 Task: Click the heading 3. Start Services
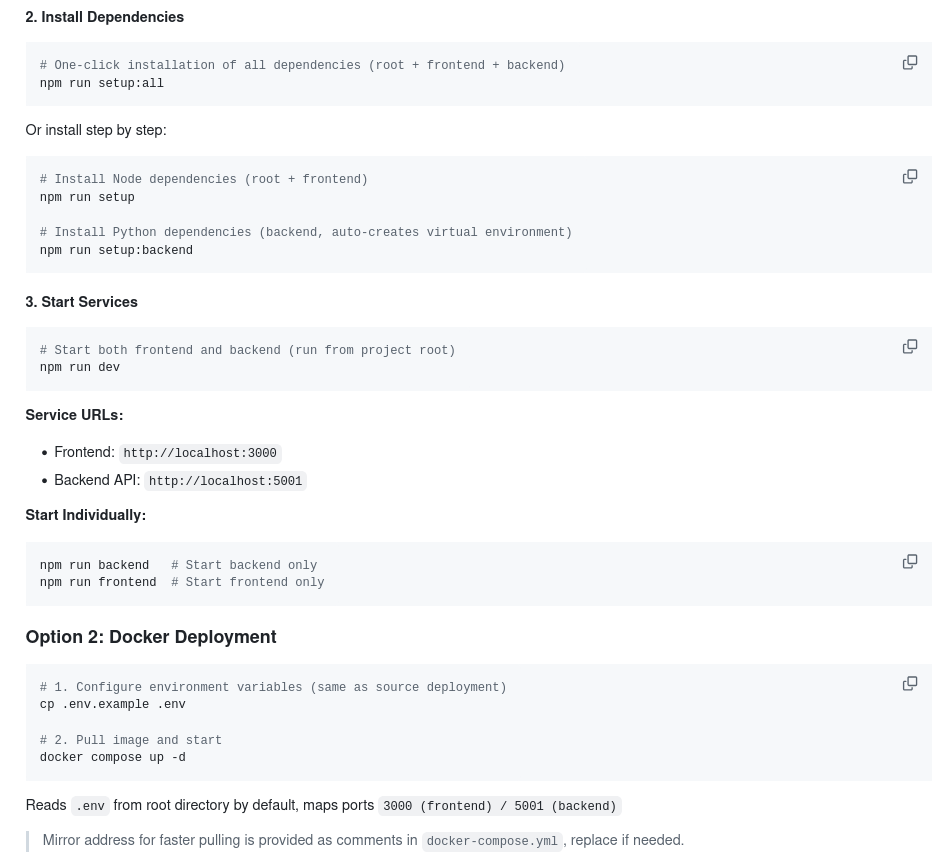tap(81, 302)
